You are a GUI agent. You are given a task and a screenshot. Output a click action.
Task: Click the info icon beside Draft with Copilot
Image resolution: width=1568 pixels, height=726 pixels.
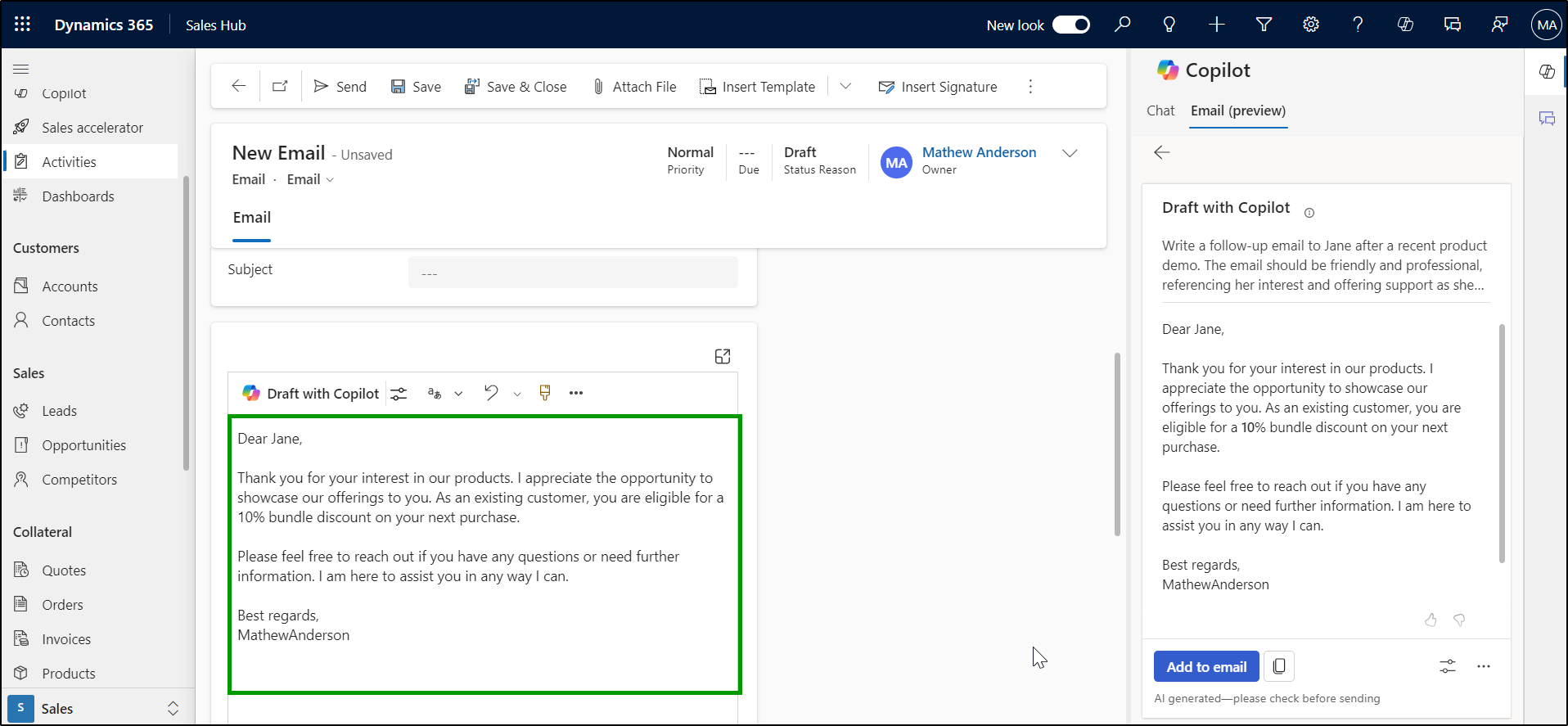1309,213
